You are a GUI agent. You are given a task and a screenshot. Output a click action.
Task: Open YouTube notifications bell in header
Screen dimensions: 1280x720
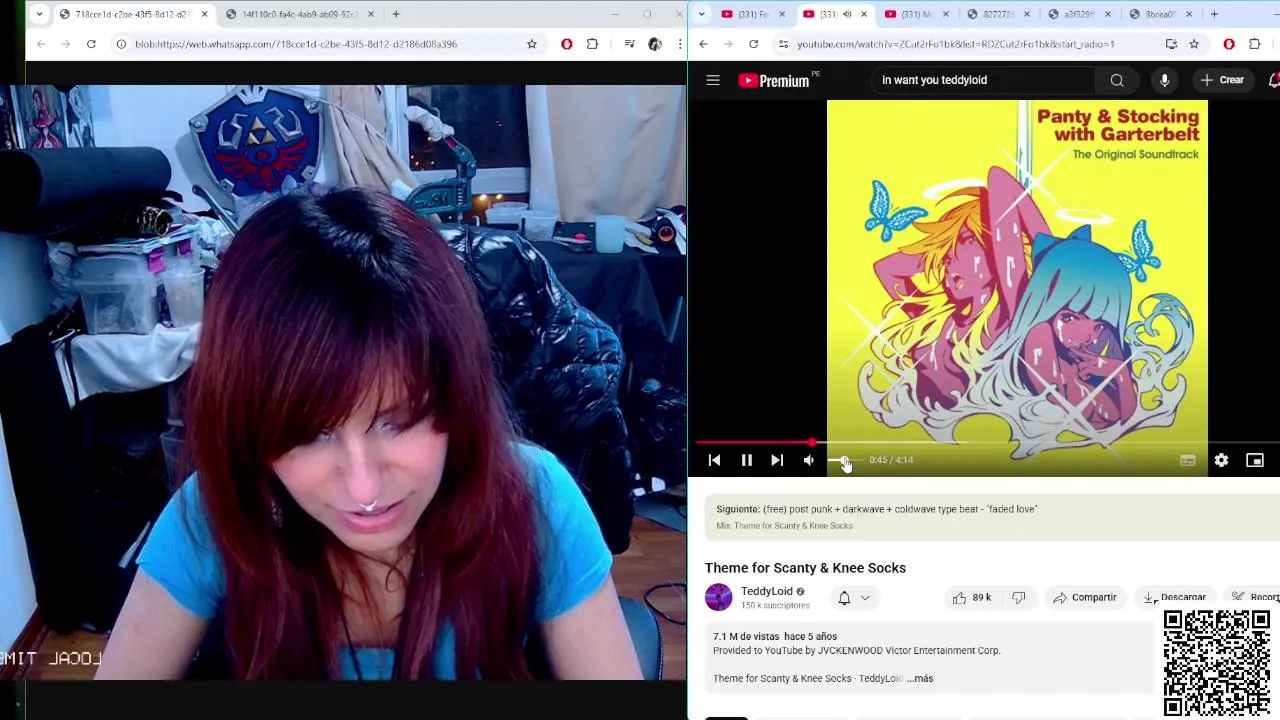pos(1273,80)
